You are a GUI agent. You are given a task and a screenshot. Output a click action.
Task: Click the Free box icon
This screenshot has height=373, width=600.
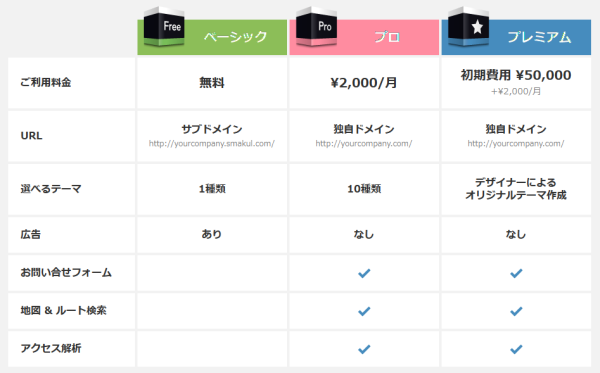(x=164, y=27)
